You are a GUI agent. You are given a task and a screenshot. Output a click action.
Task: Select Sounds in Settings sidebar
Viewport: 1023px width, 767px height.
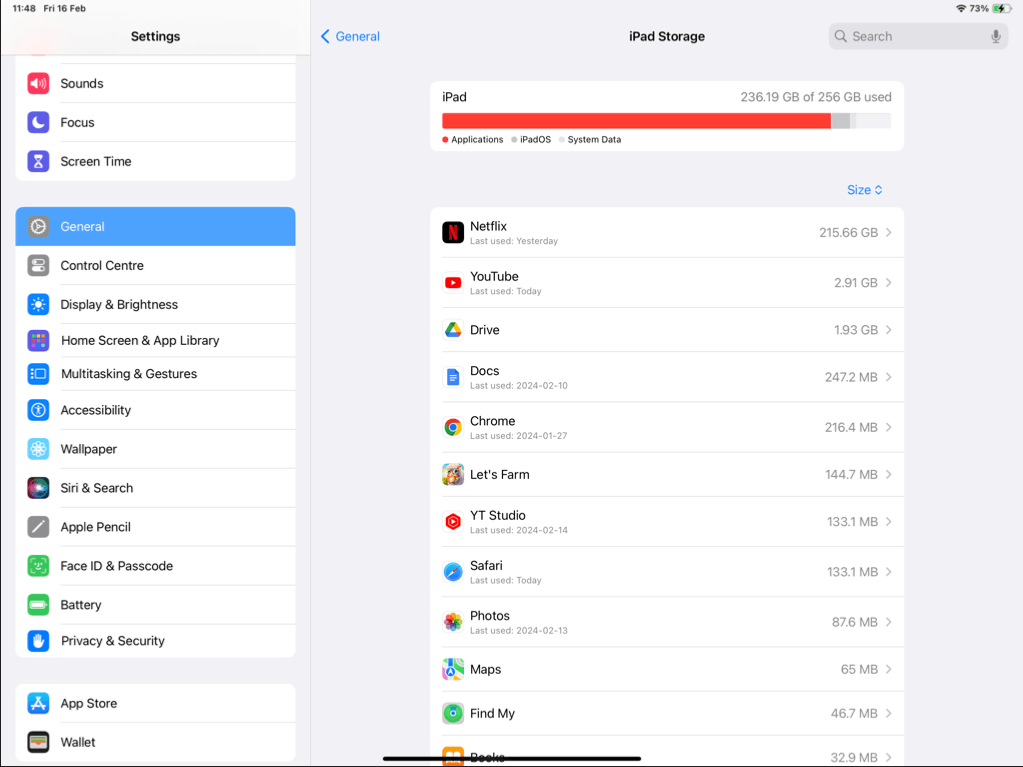point(155,83)
